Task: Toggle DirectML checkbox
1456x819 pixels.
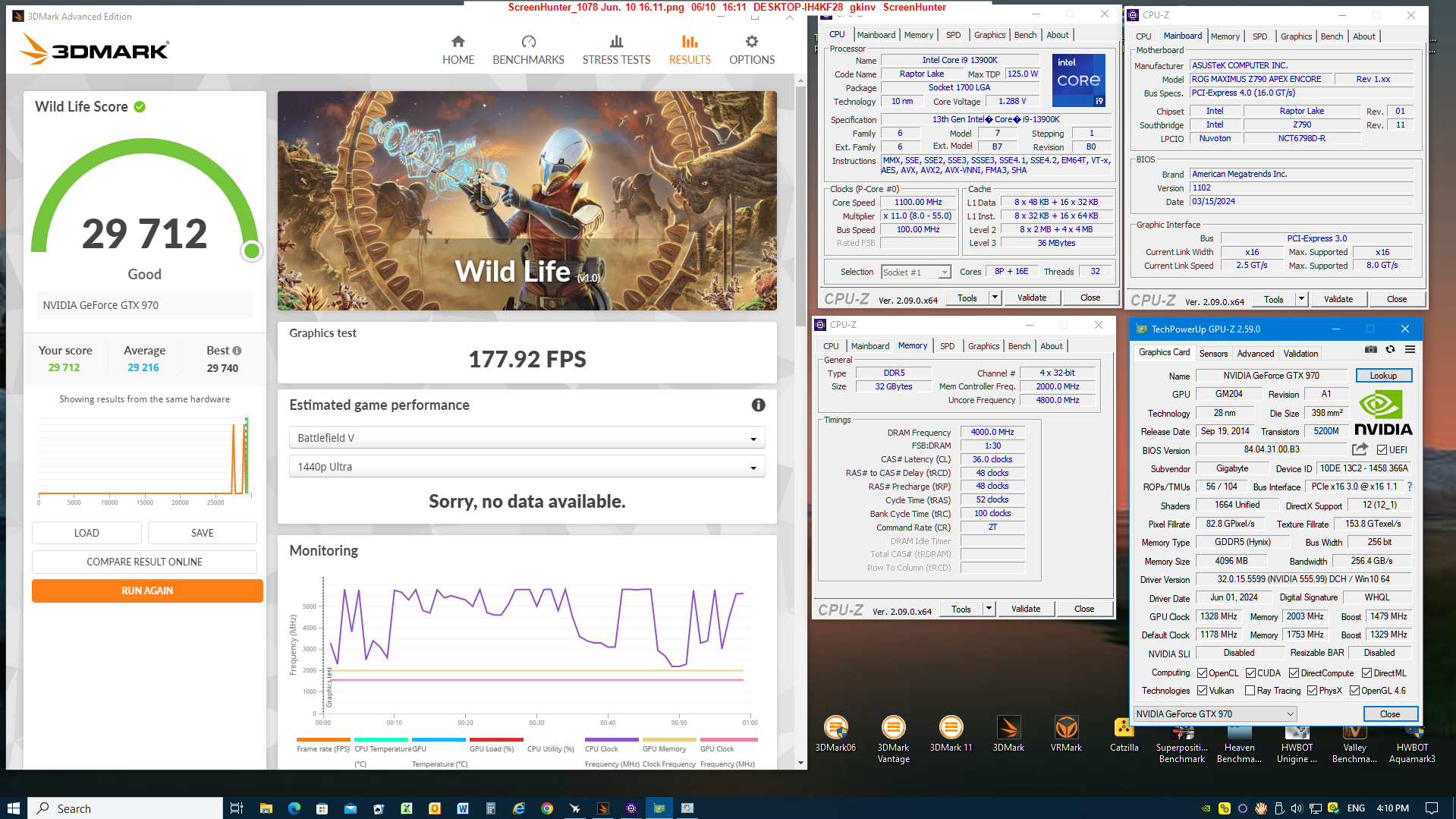Action: coord(1366,673)
